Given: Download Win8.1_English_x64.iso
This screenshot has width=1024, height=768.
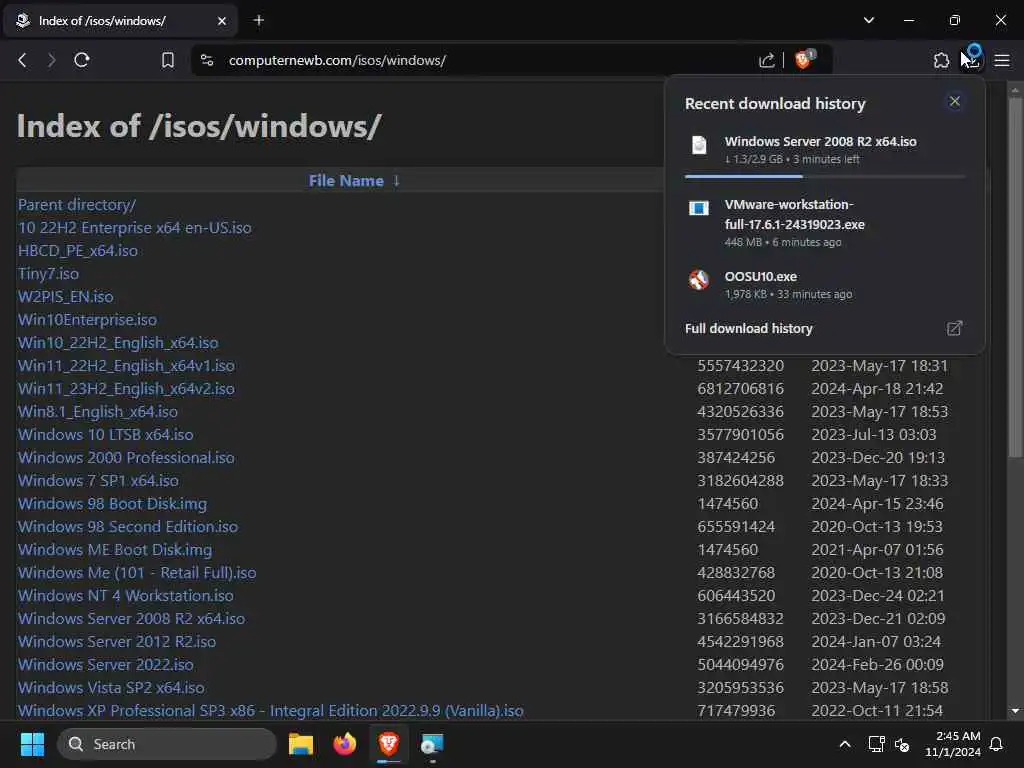Looking at the screenshot, I should pos(97,411).
